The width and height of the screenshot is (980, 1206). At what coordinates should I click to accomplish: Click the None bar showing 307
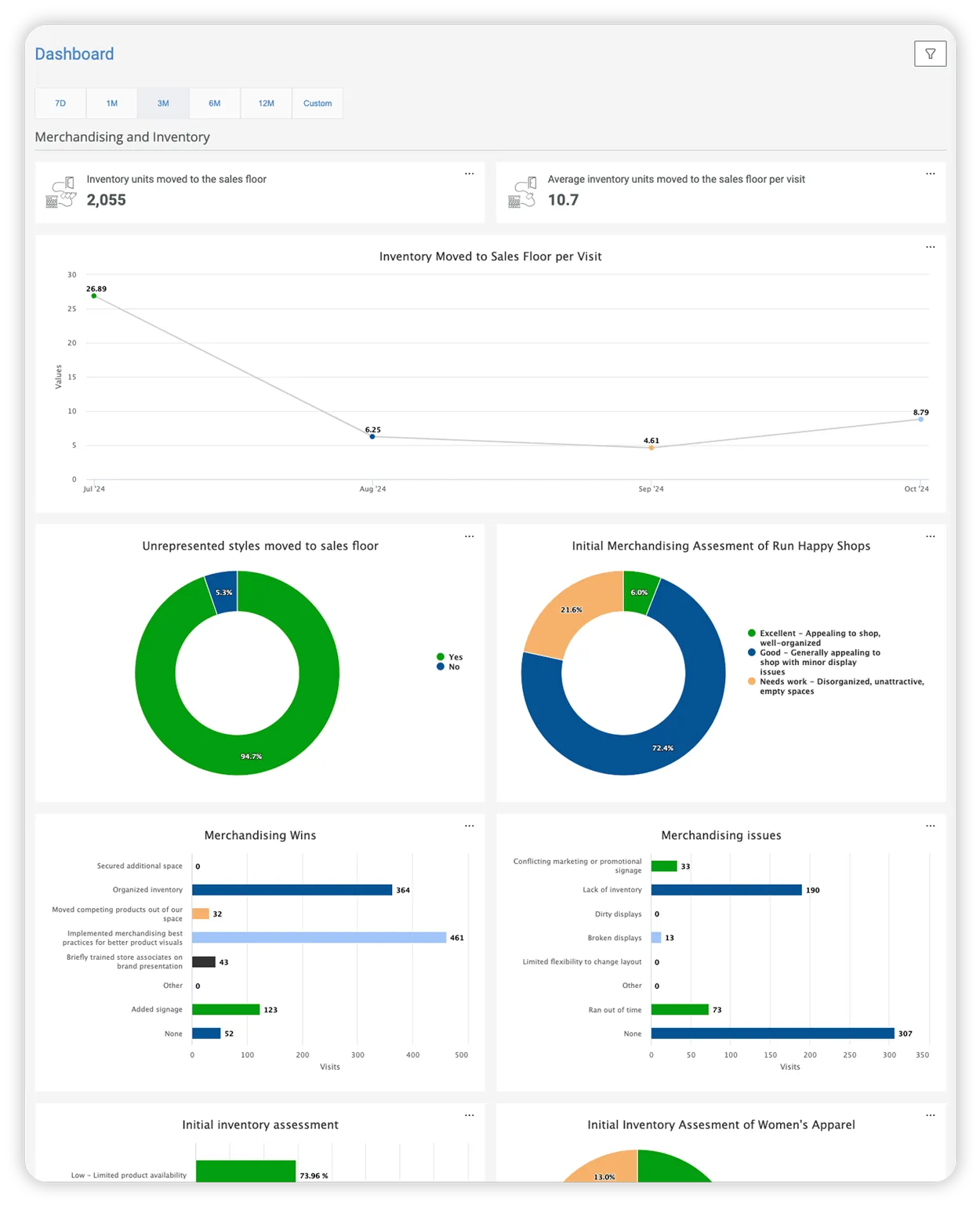[x=773, y=1033]
